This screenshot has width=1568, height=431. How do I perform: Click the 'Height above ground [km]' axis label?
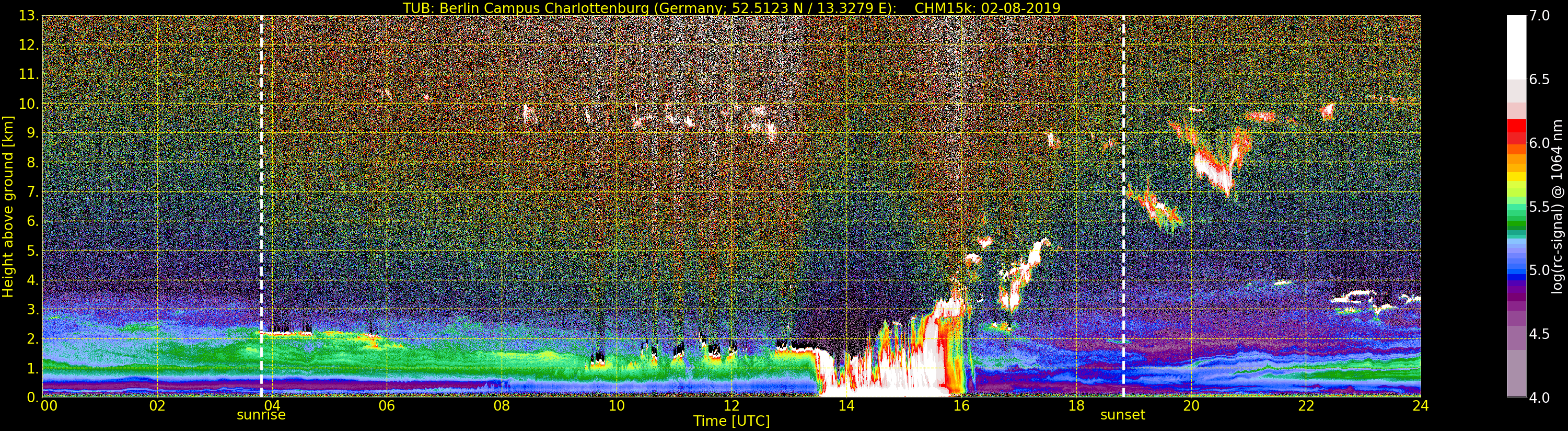[8, 207]
